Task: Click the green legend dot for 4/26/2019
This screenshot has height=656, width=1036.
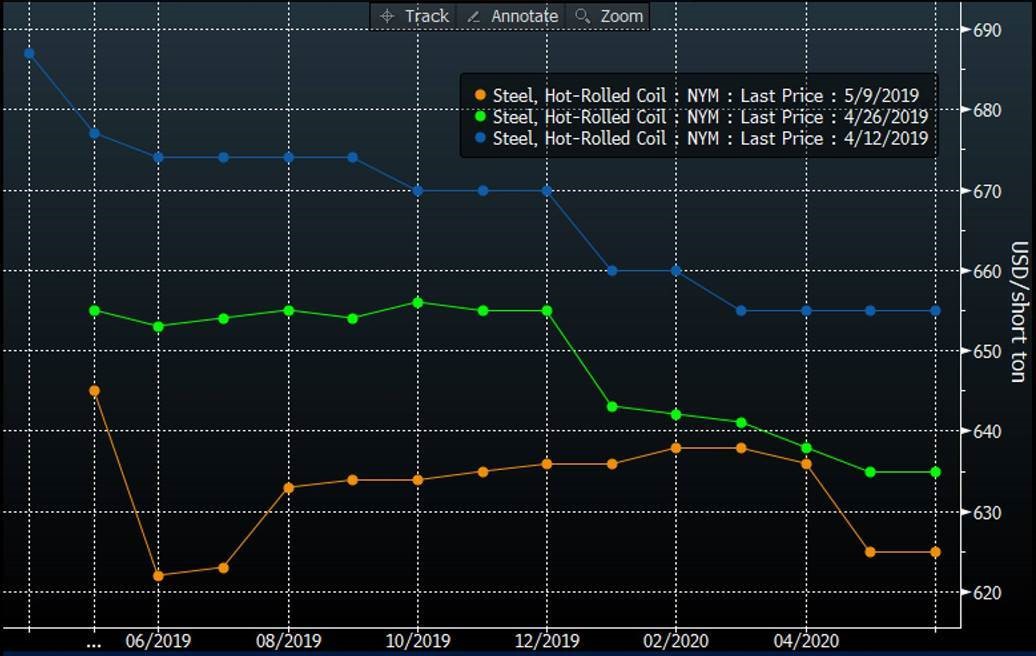Action: pos(480,117)
